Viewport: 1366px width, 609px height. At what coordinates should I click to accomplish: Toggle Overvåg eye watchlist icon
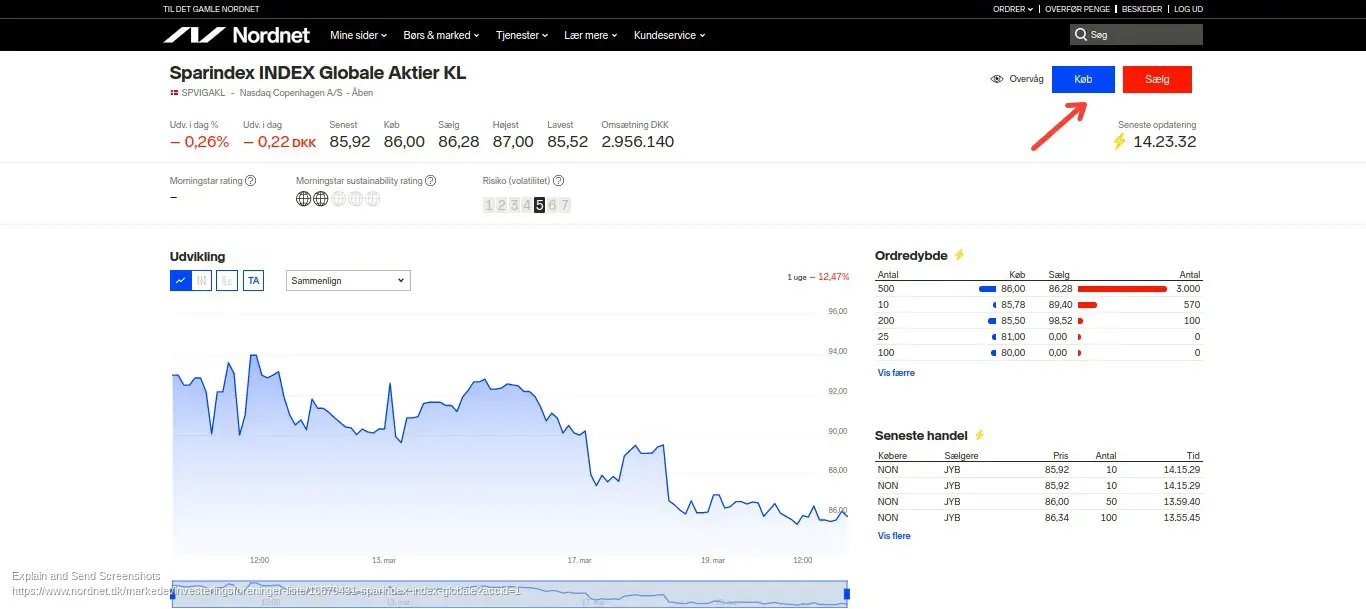coord(997,79)
